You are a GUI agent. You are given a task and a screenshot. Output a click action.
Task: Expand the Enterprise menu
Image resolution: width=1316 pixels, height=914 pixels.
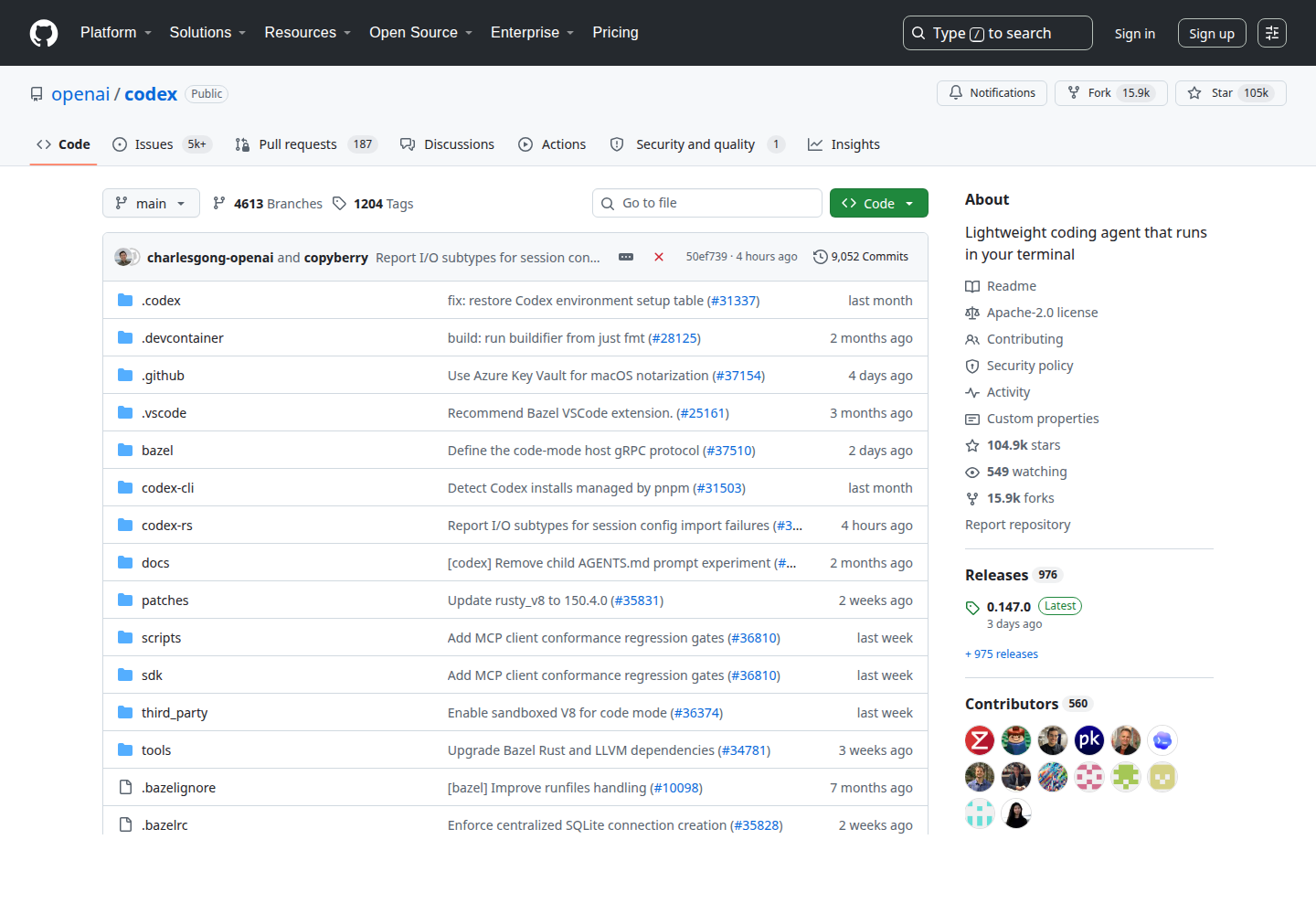tap(533, 33)
